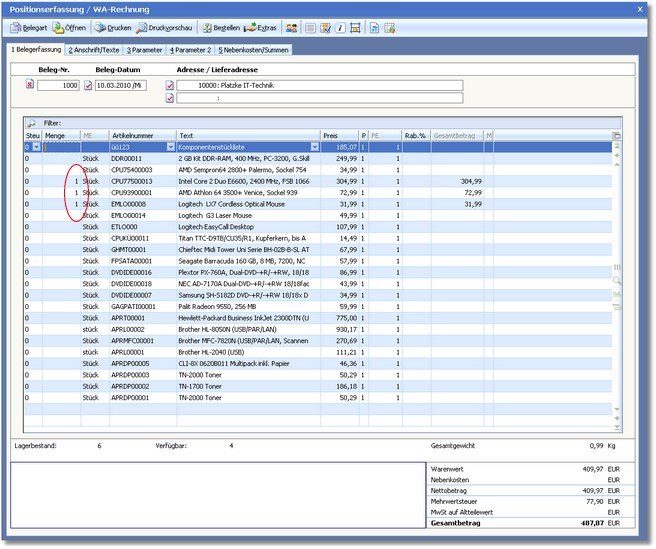
Task: Expand the Steu dropdown in the selected row
Action: (x=37, y=147)
